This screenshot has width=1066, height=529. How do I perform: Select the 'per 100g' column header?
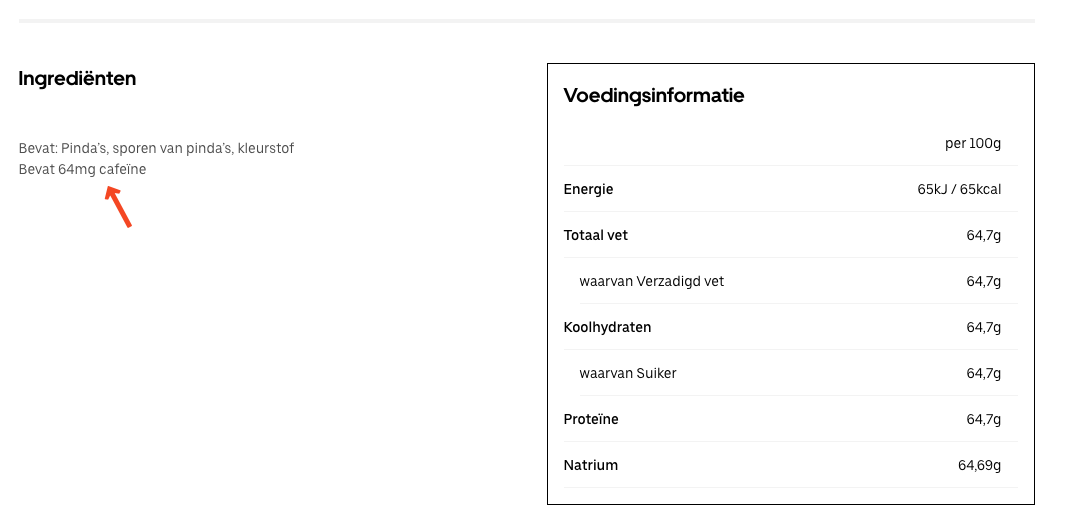click(x=972, y=143)
